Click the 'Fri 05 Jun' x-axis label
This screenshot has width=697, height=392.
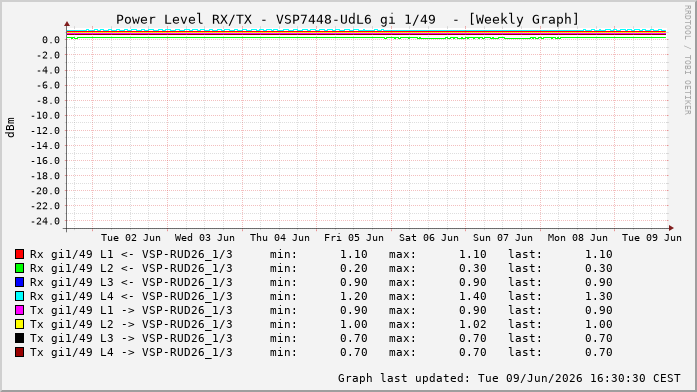tap(354, 238)
